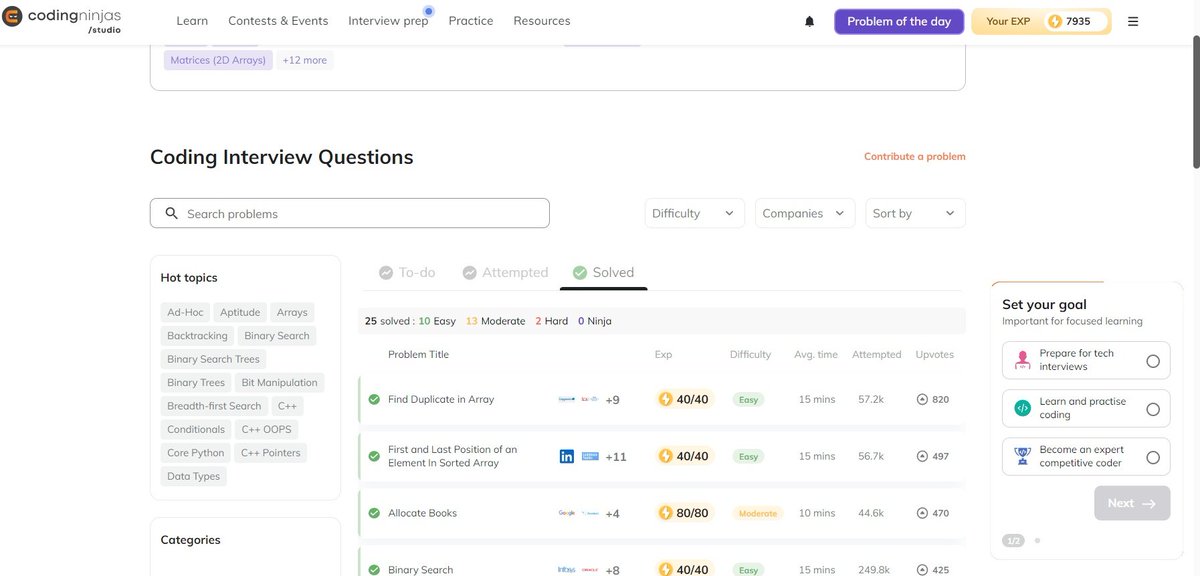Image resolution: width=1200 pixels, height=576 pixels.
Task: Select the Binary Search Trees hot topic
Action: coord(213,359)
